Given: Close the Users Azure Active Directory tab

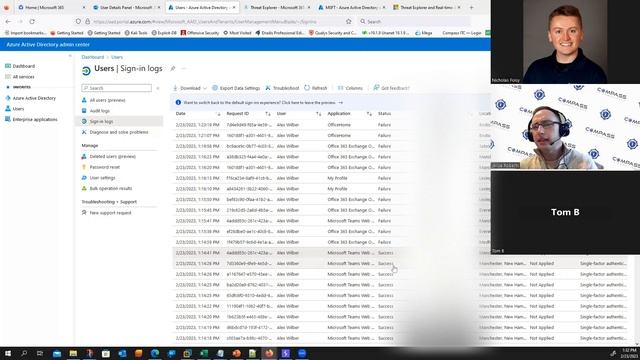Looking at the screenshot, I should coord(234,7).
